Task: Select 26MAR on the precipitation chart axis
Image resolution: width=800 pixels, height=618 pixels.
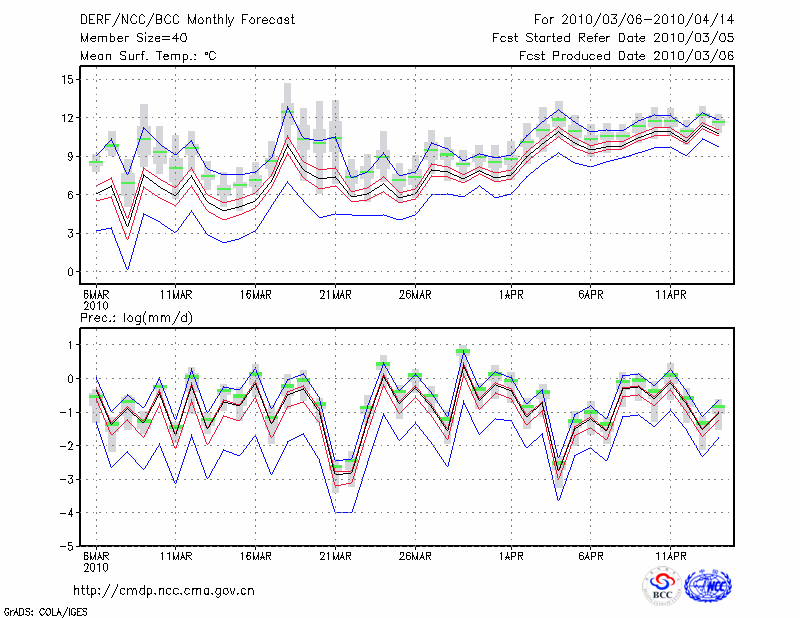Action: pyautogui.click(x=414, y=555)
